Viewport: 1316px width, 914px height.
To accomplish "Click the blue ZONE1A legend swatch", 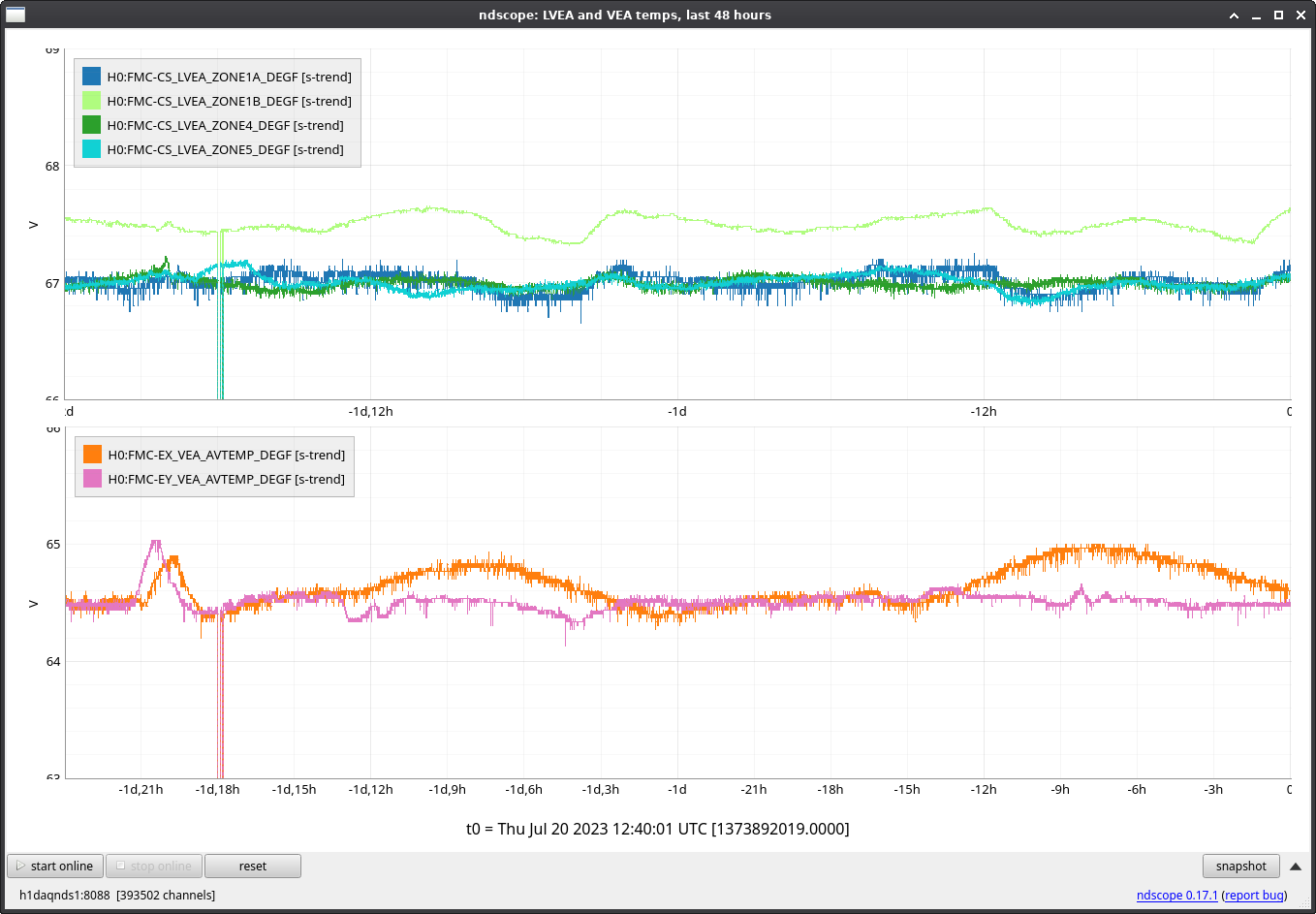I will tap(92, 77).
